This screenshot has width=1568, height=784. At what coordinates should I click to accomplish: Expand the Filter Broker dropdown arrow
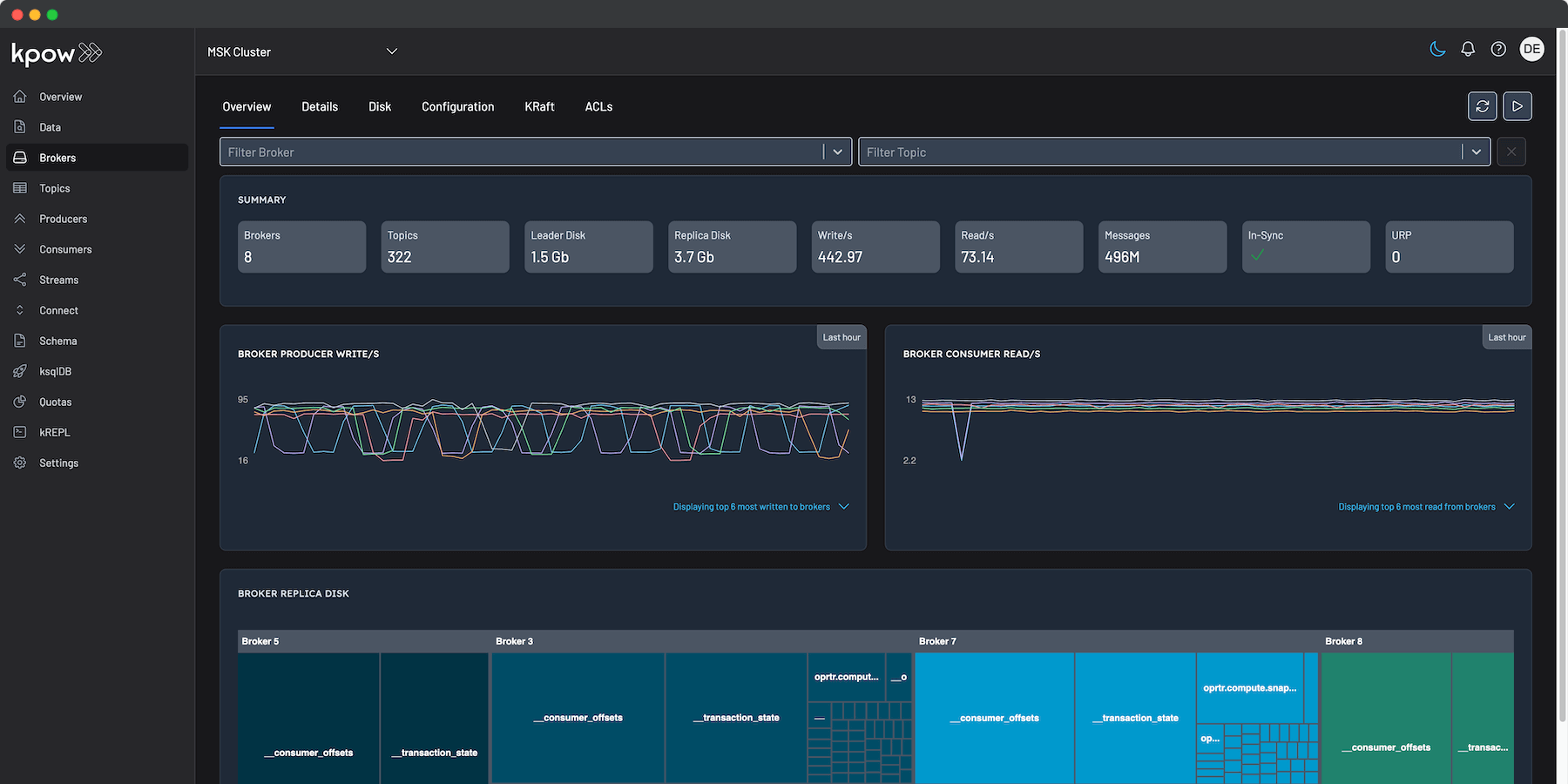[837, 151]
